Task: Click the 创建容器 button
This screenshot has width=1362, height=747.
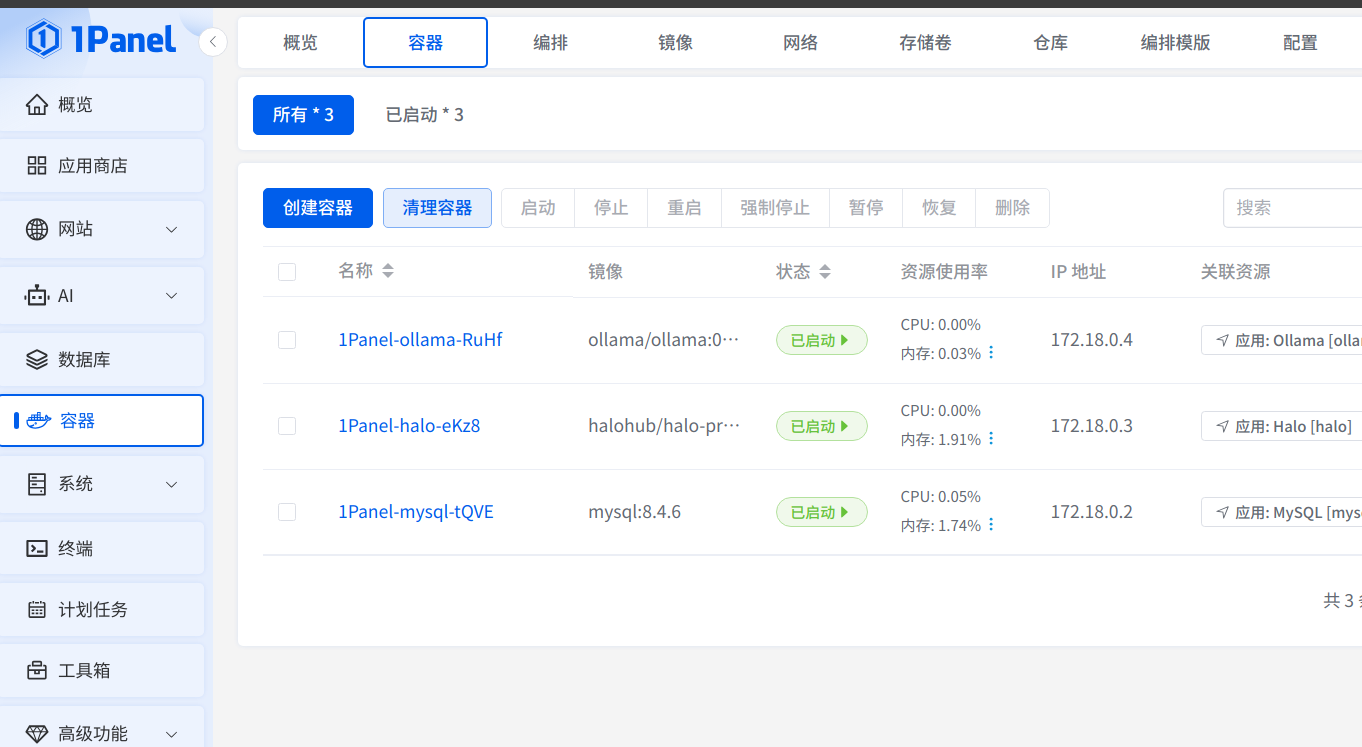Action: 318,208
